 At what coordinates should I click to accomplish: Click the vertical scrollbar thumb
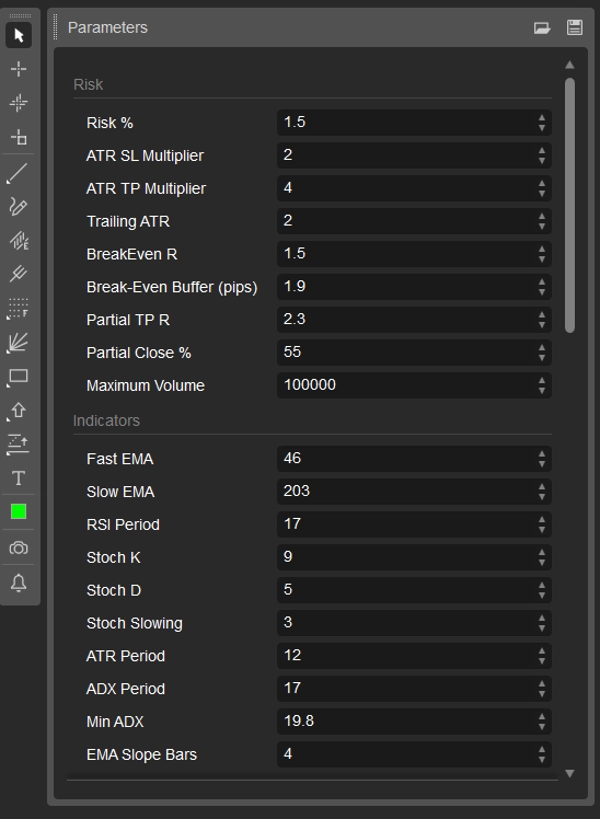pos(570,205)
